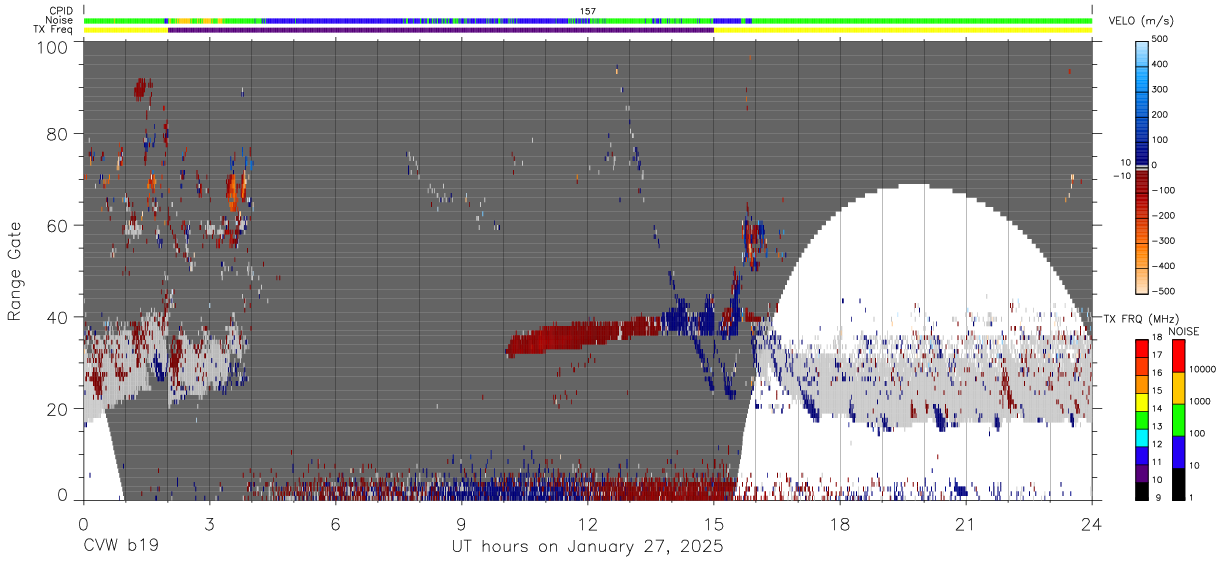Click the Noise indicator strip above plot

[588, 20]
